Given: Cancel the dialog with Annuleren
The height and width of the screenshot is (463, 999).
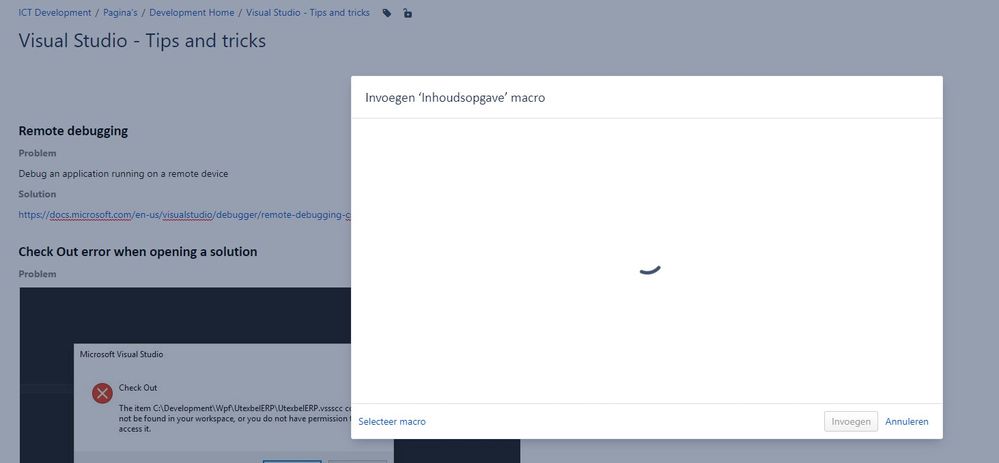Looking at the screenshot, I should point(907,422).
